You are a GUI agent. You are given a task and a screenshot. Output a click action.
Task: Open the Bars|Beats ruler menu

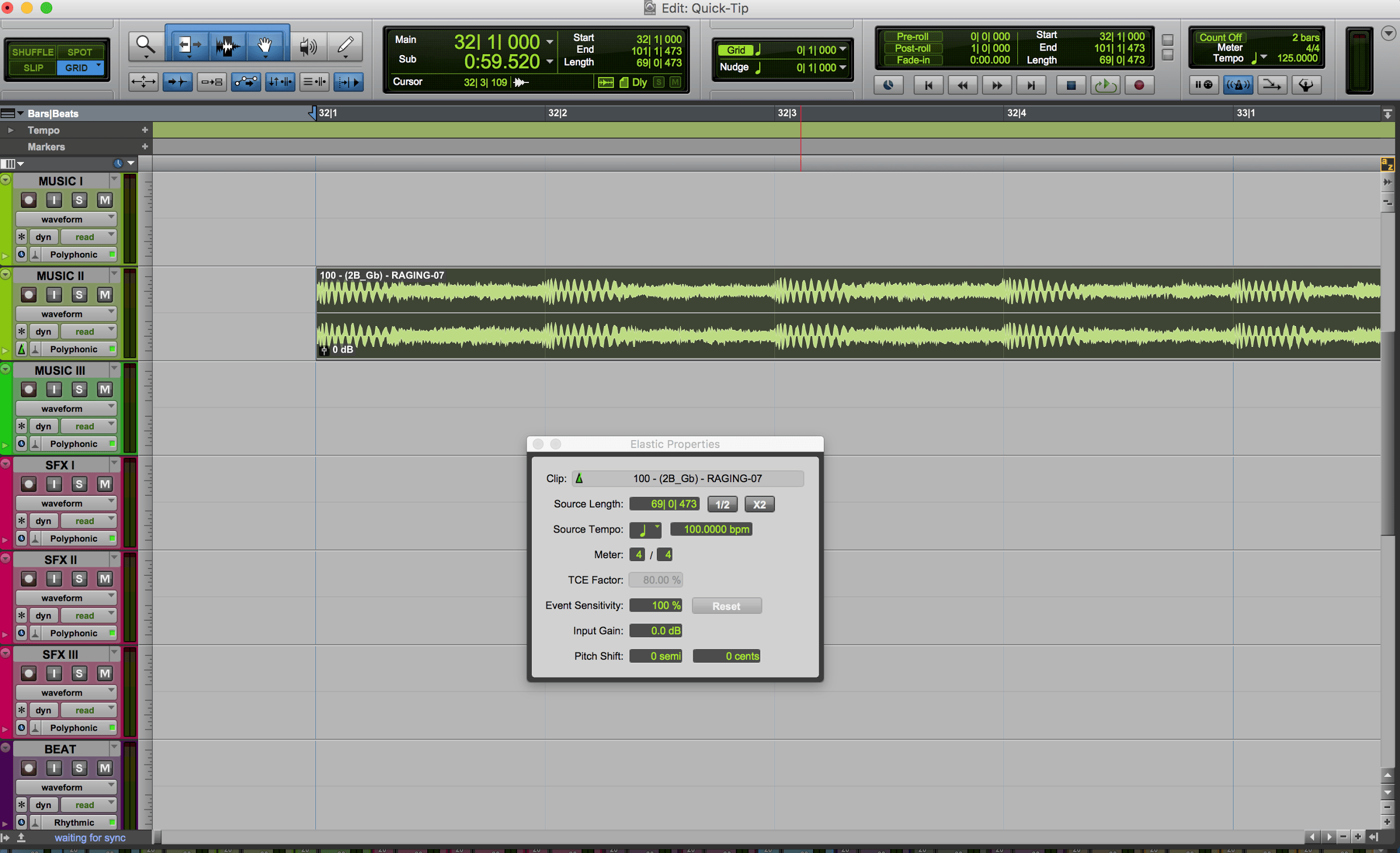coord(12,114)
